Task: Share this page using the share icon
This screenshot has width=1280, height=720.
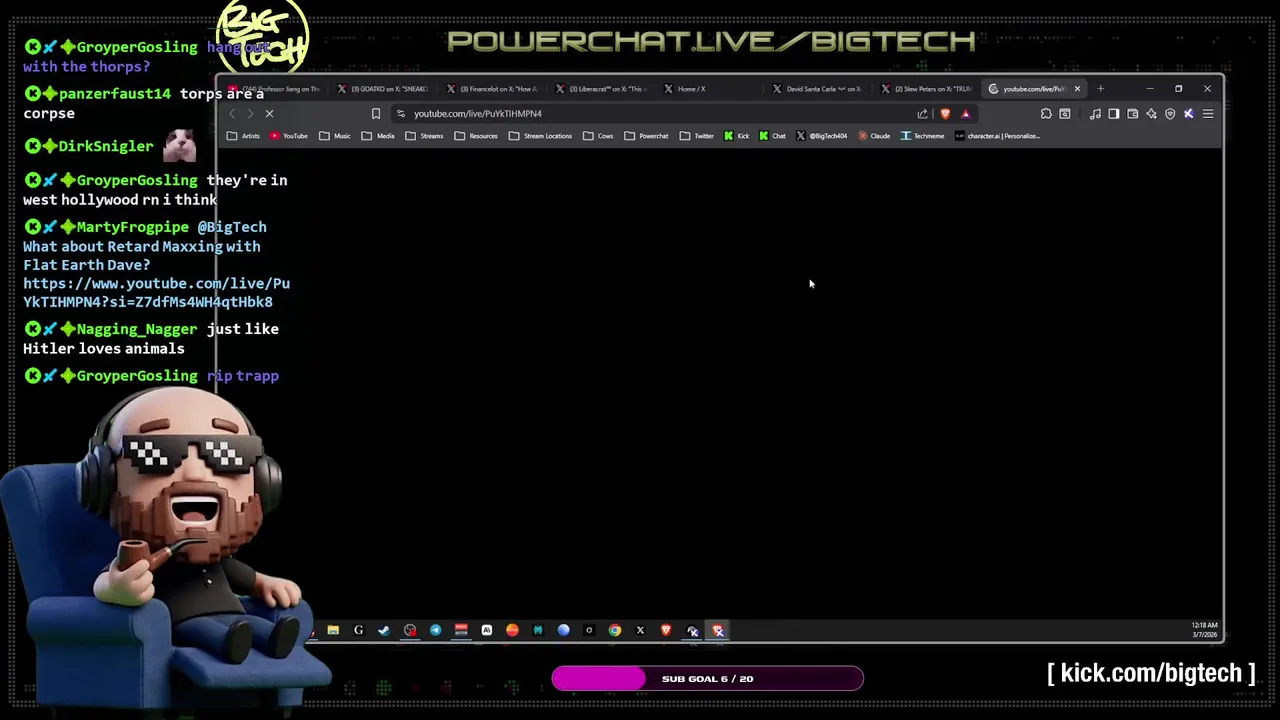Action: click(923, 114)
